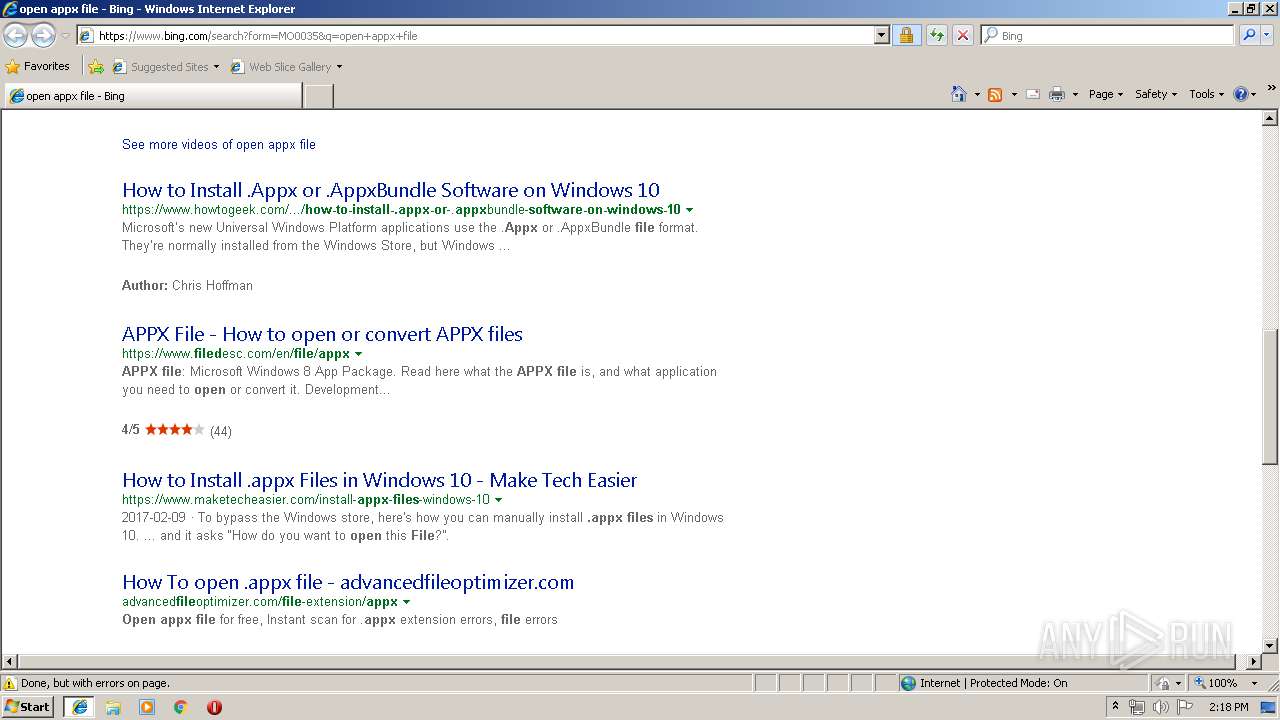Open the Page menu
Screen dimensions: 1280x720
pyautogui.click(x=1106, y=94)
